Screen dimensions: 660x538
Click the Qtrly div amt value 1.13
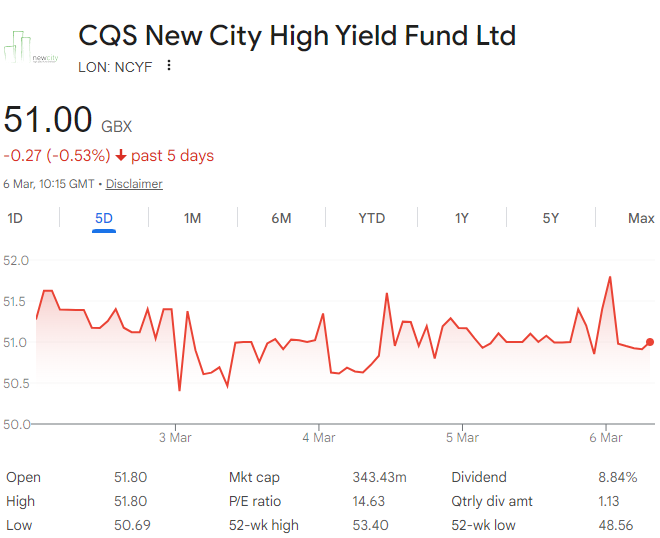[x=609, y=501]
